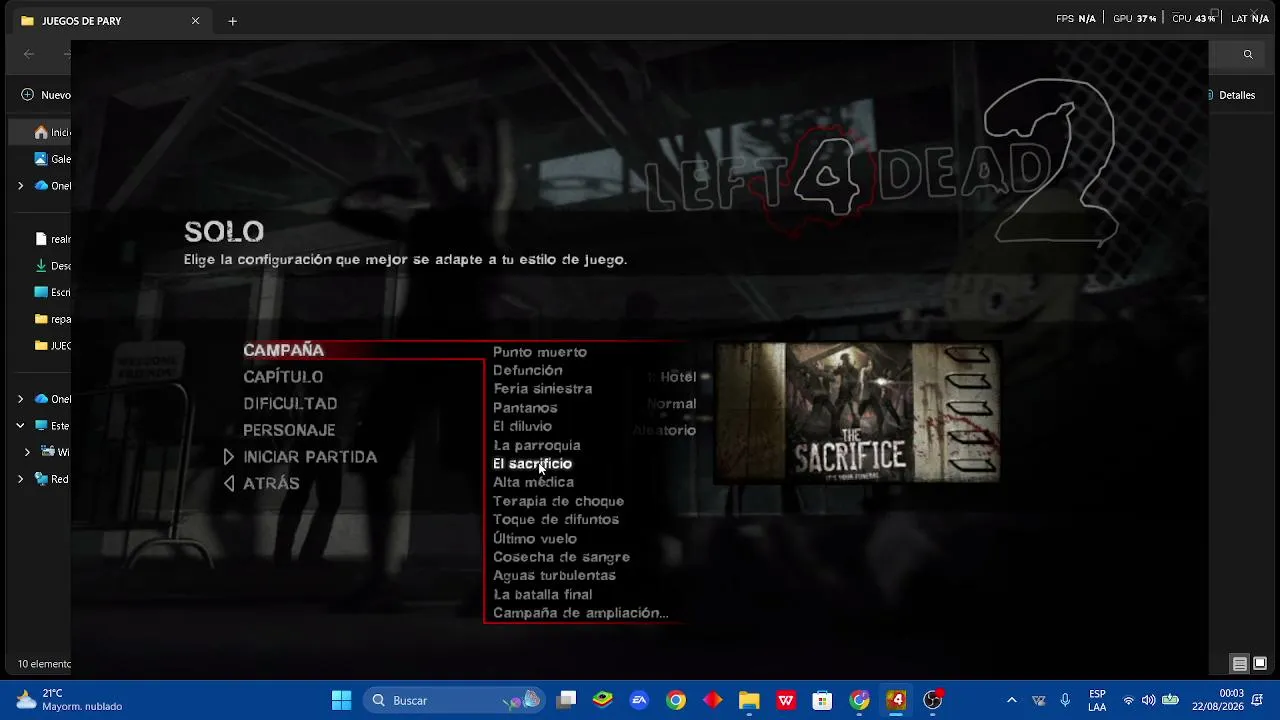Viewport: 1280px width, 720px height.
Task: Select Cosecha de sangre campaign
Action: pos(561,557)
